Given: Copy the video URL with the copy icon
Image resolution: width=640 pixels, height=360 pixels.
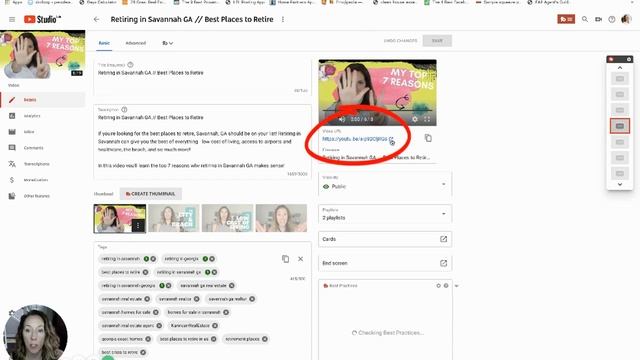Looking at the screenshot, I should pos(428,138).
